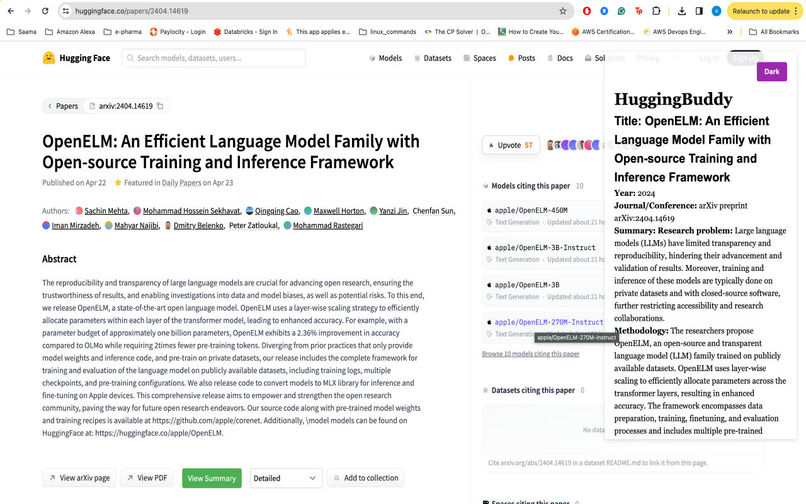Toggle the browser side panel icon
806x504 pixels.
coord(699,11)
